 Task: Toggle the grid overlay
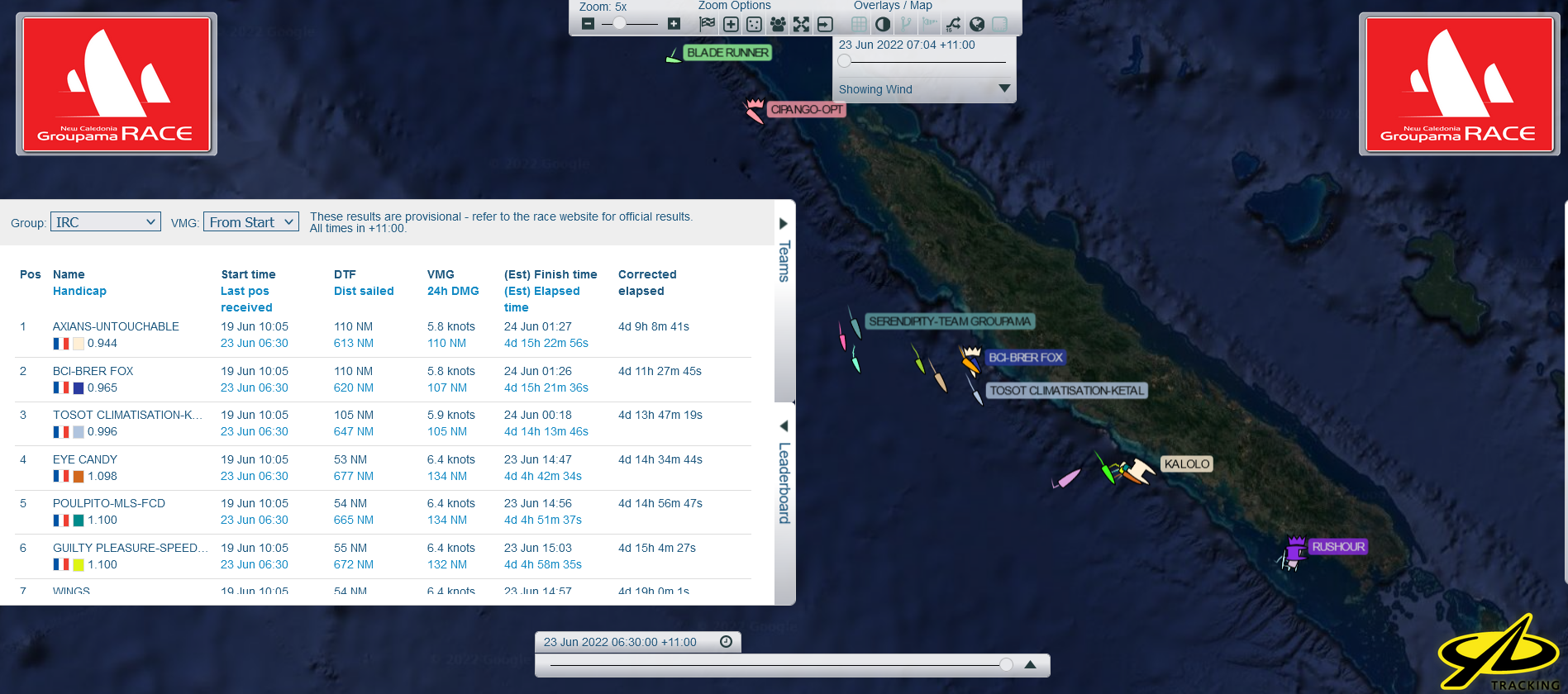tap(860, 24)
